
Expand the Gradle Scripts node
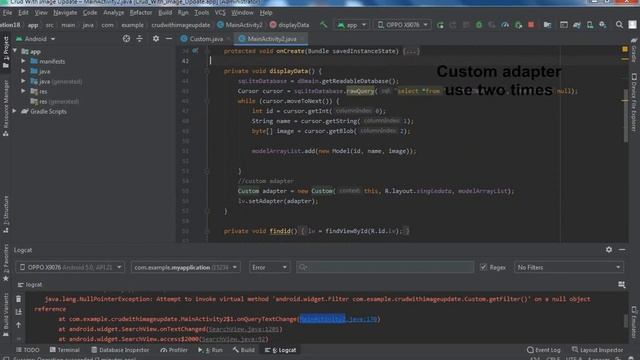[15, 111]
